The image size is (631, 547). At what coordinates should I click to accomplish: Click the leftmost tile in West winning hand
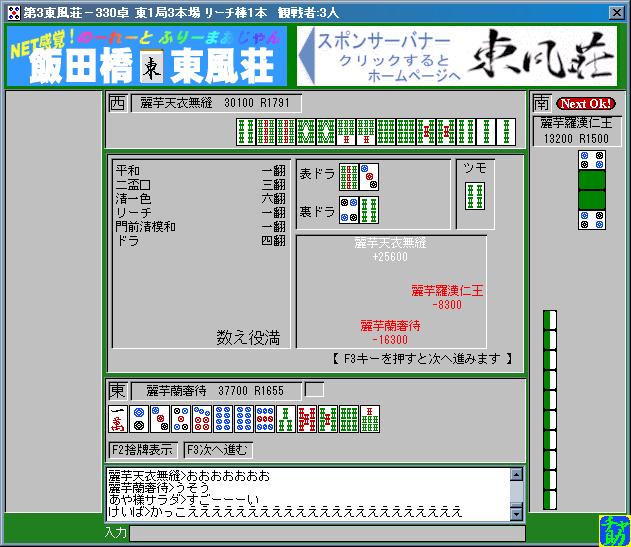pos(246,132)
